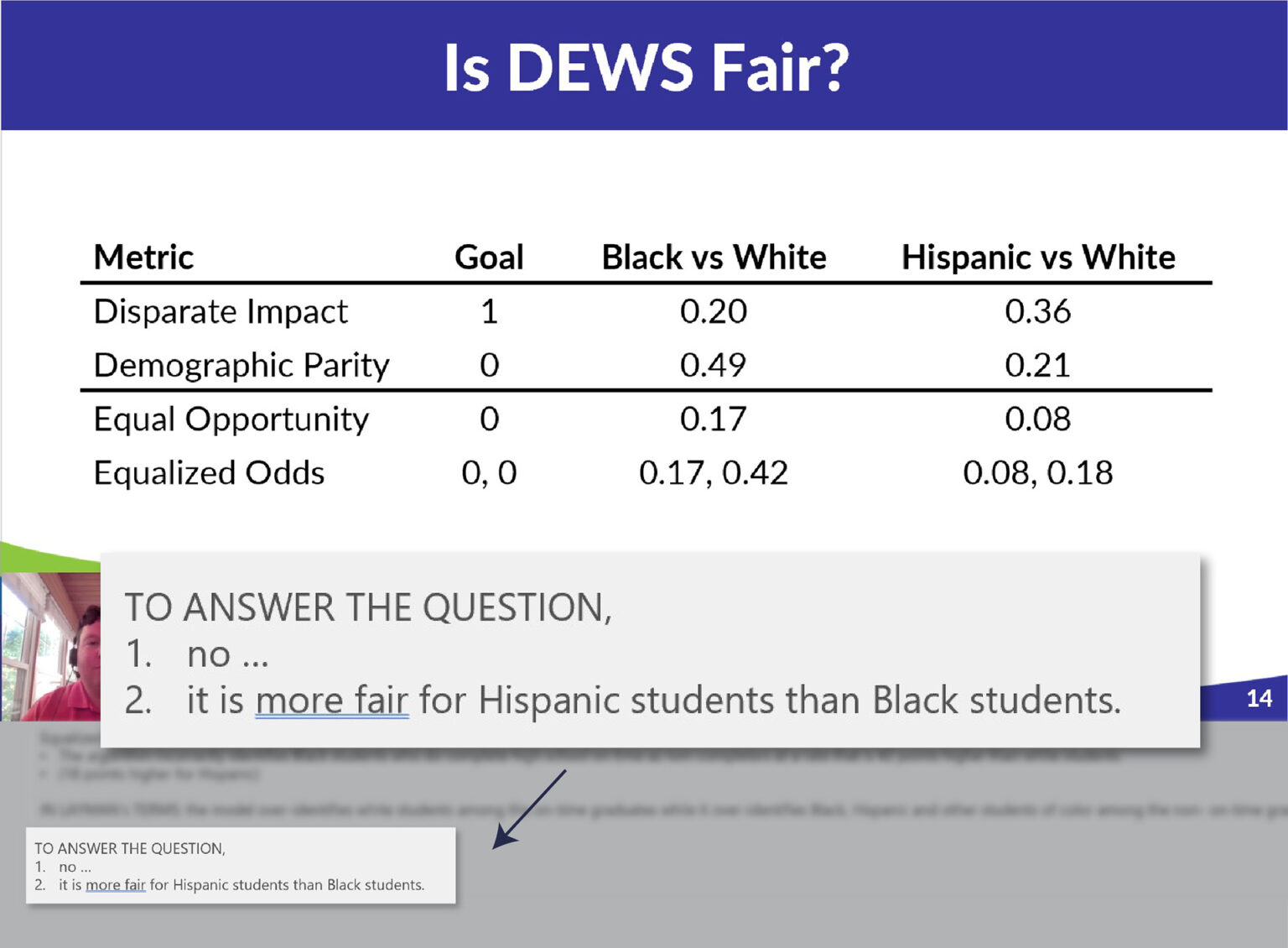The width and height of the screenshot is (1288, 948).
Task: Click the 'Equalized Odds' metric label
Action: pos(209,472)
